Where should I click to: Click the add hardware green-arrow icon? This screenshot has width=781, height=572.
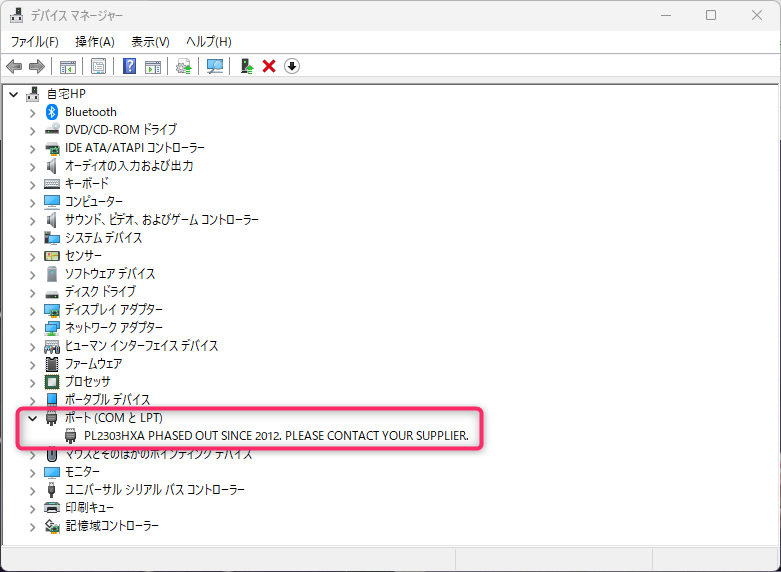coord(247,66)
